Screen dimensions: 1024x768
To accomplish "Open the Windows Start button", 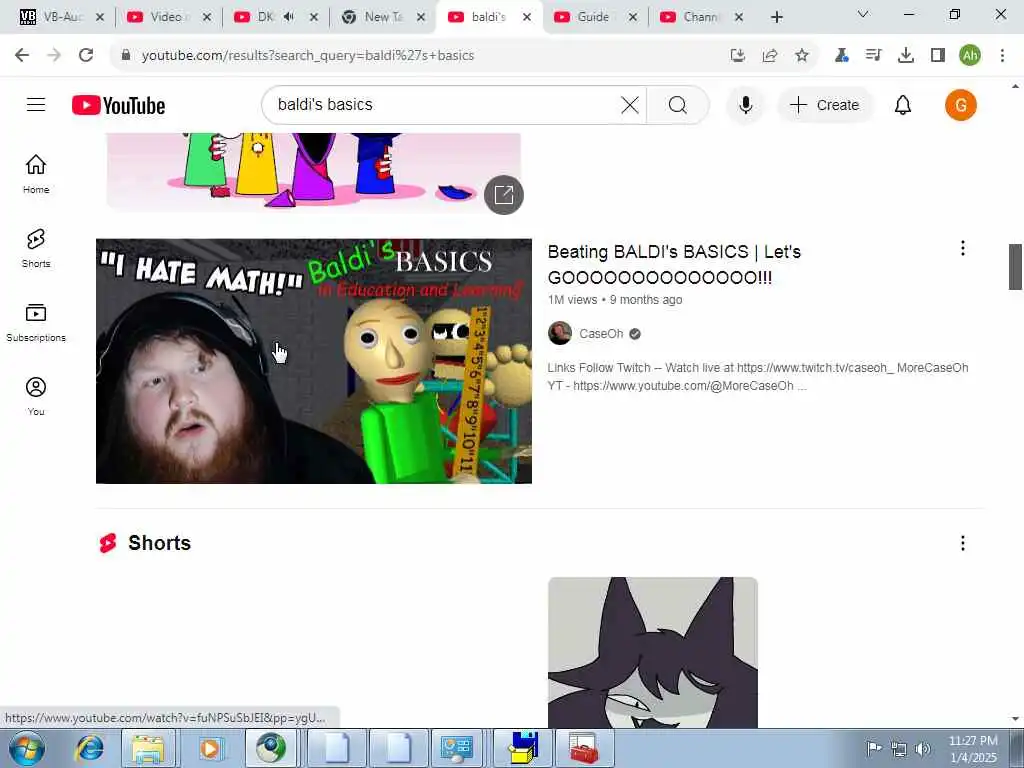I will (x=26, y=748).
